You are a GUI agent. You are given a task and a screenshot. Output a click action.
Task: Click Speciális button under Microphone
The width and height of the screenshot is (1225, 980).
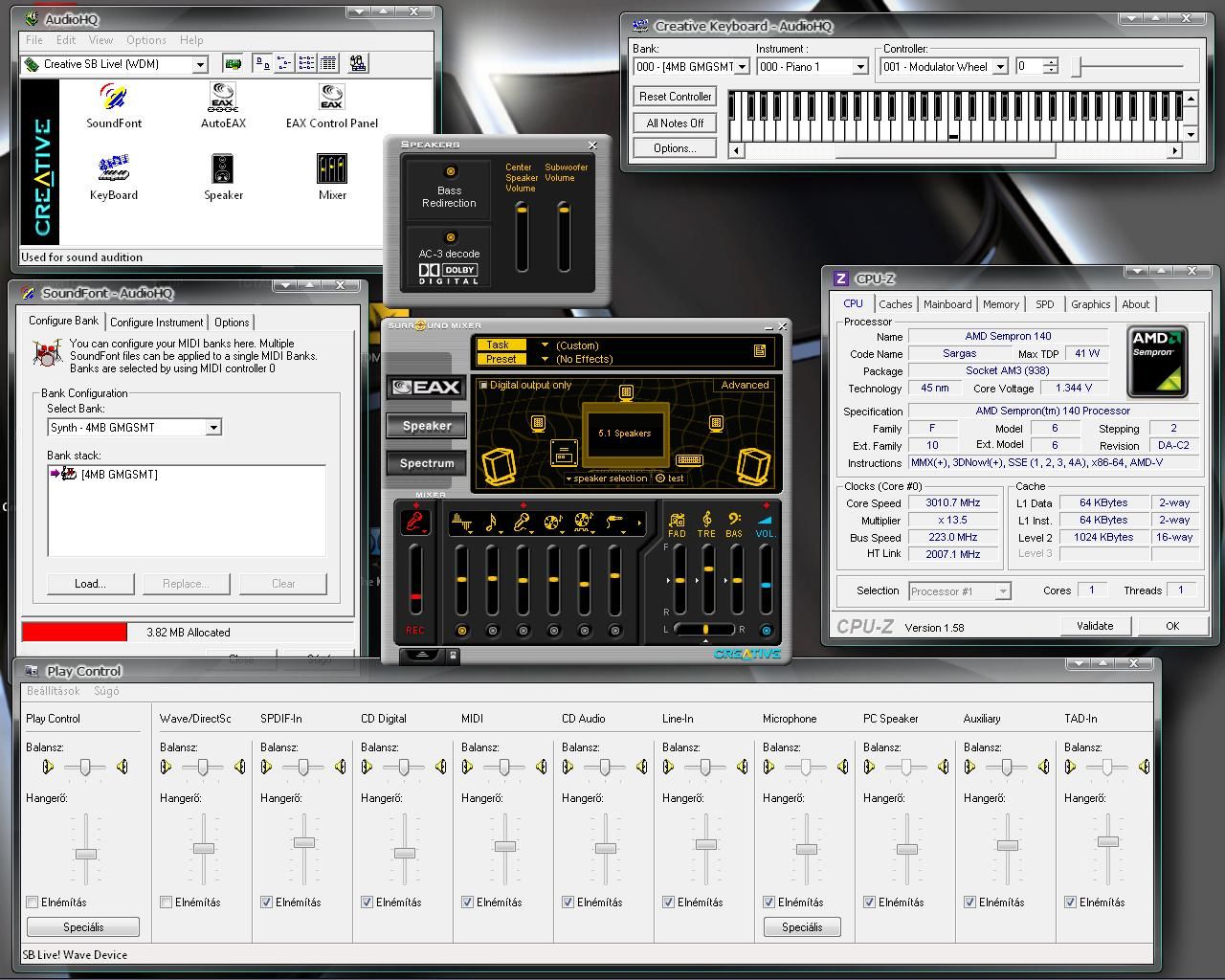click(x=802, y=927)
